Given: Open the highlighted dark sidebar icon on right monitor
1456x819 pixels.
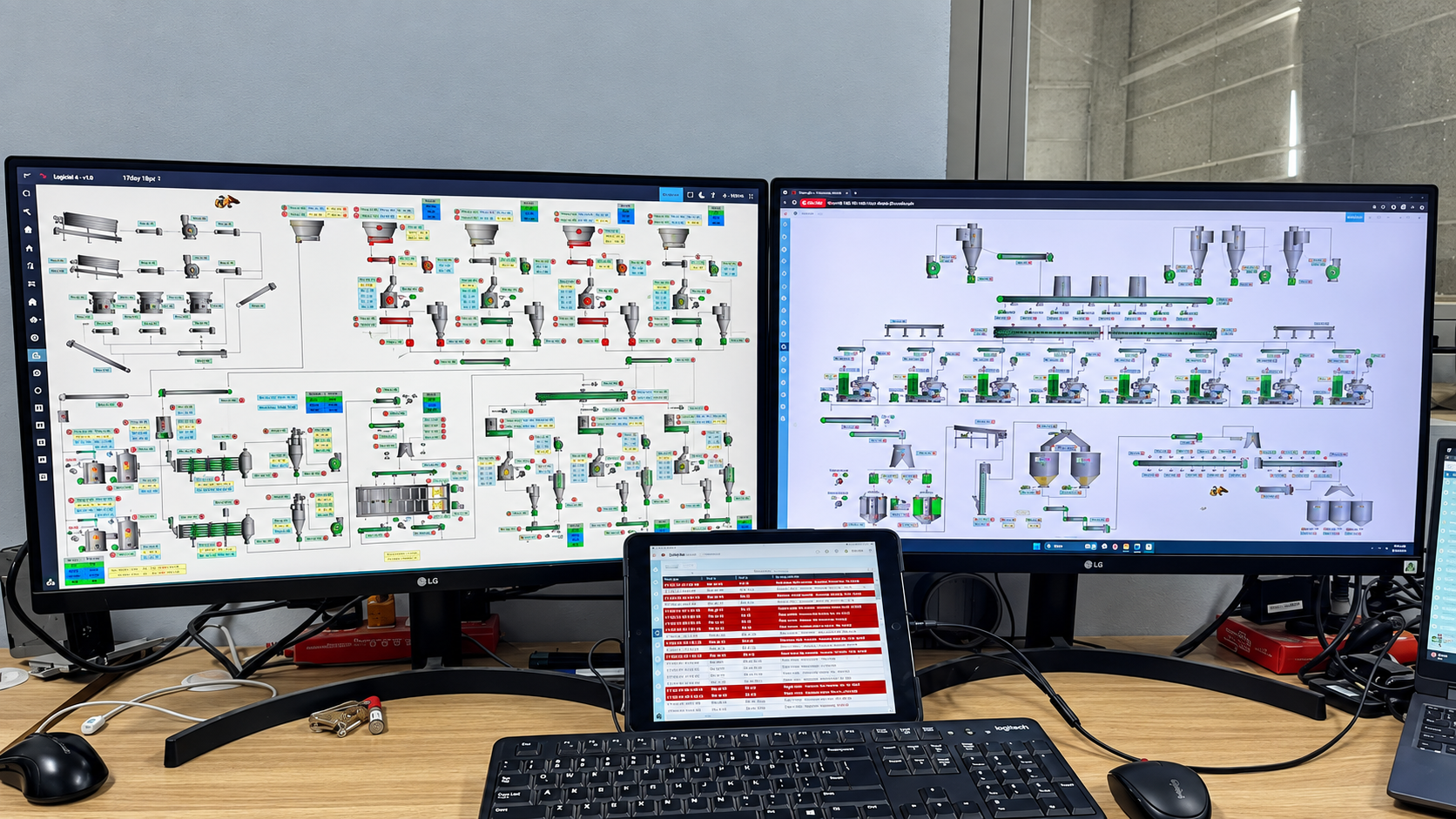Looking at the screenshot, I should point(784,346).
